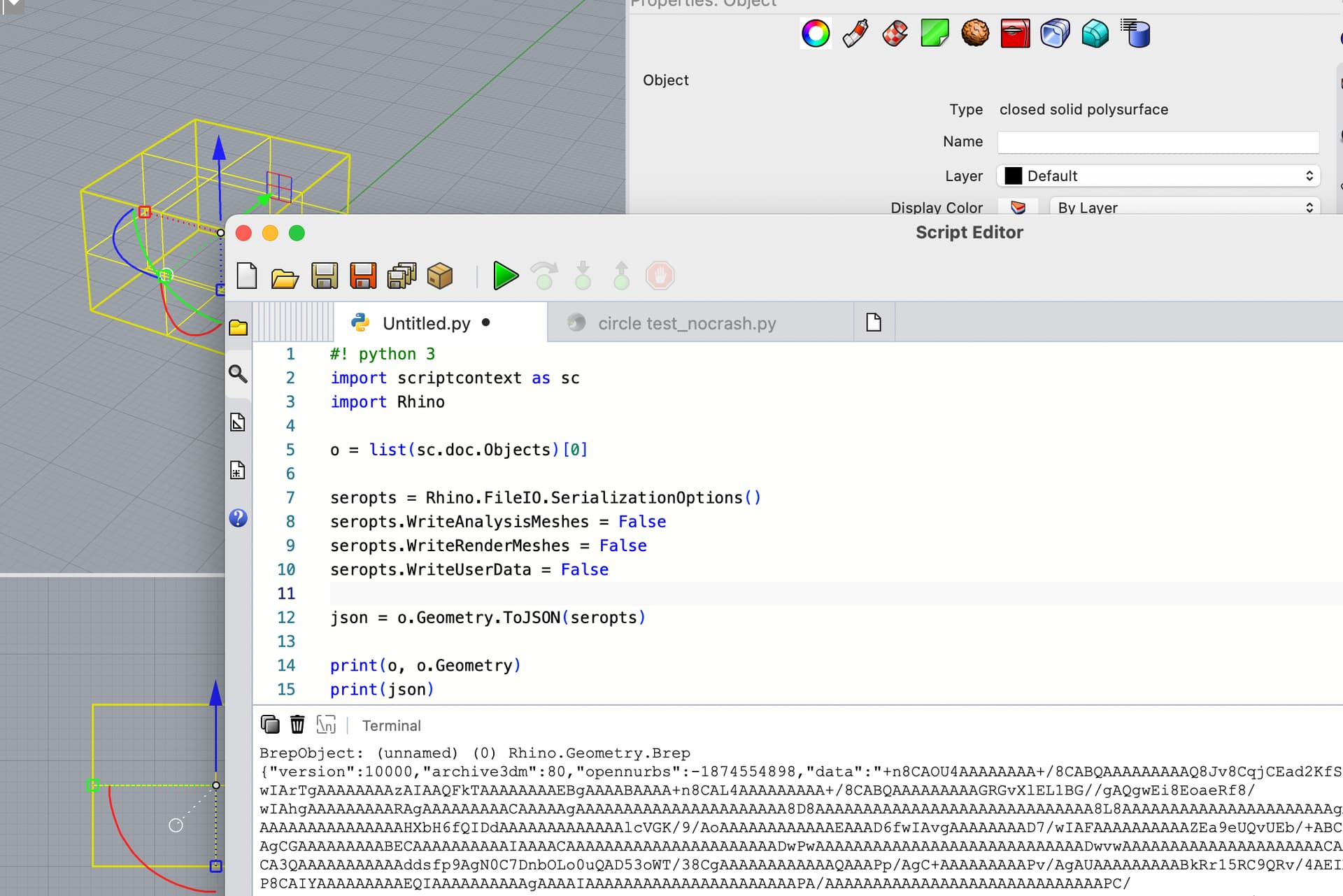Expand the Layer Default dropdown
This screenshot has width=1343, height=896.
(1158, 176)
